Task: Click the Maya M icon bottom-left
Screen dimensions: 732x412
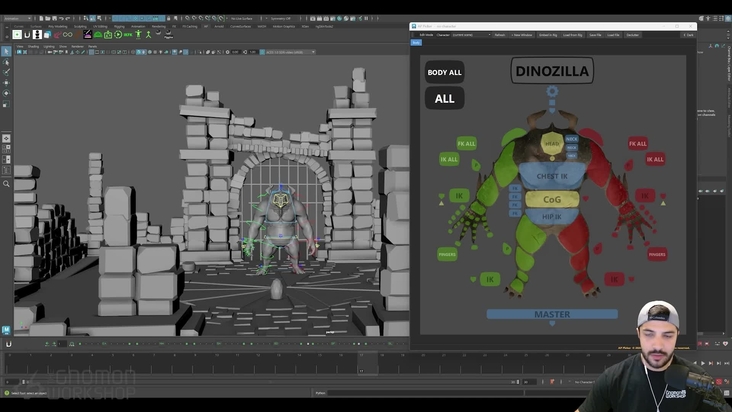Action: click(6, 330)
